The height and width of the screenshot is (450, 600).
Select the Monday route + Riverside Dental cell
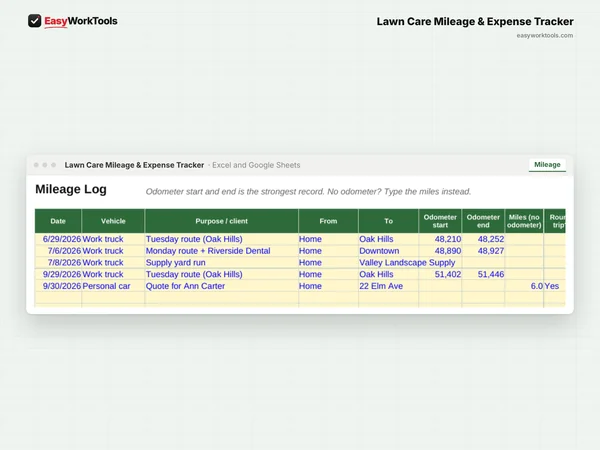[x=222, y=251]
